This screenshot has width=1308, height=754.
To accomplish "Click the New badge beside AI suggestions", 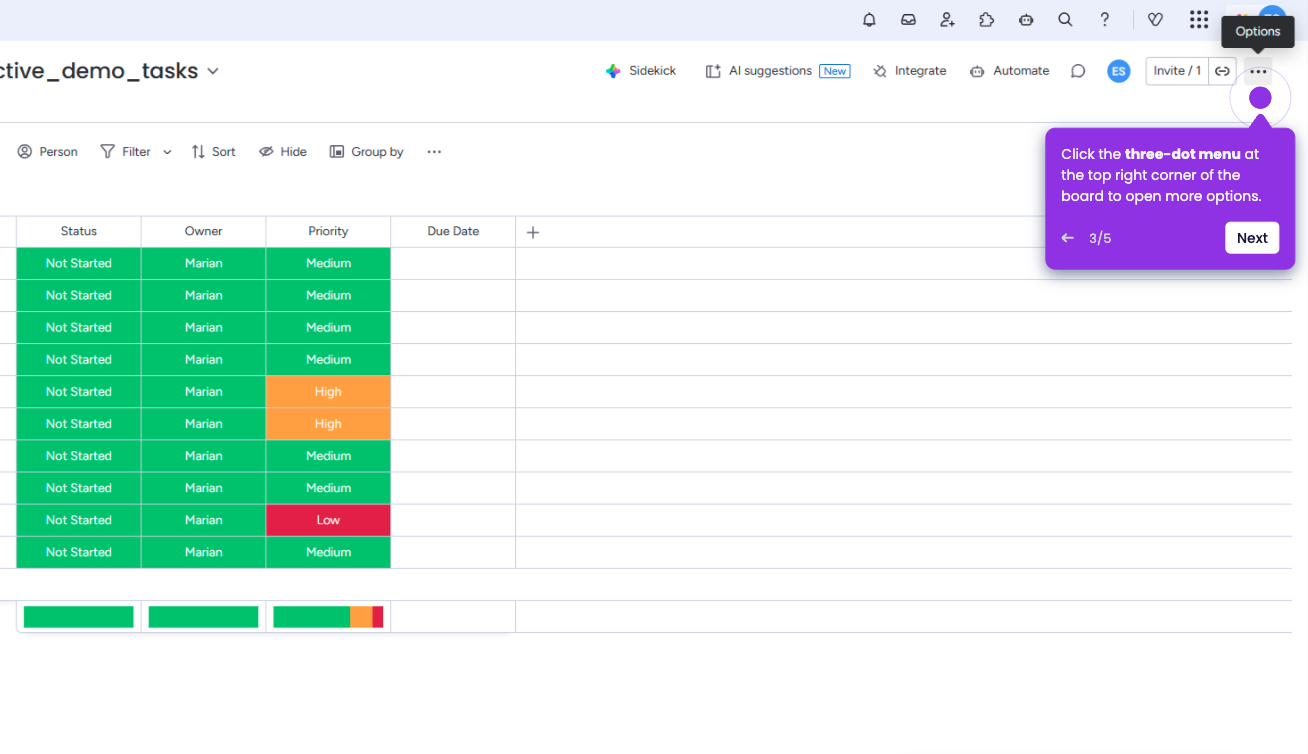I will click(x=835, y=71).
